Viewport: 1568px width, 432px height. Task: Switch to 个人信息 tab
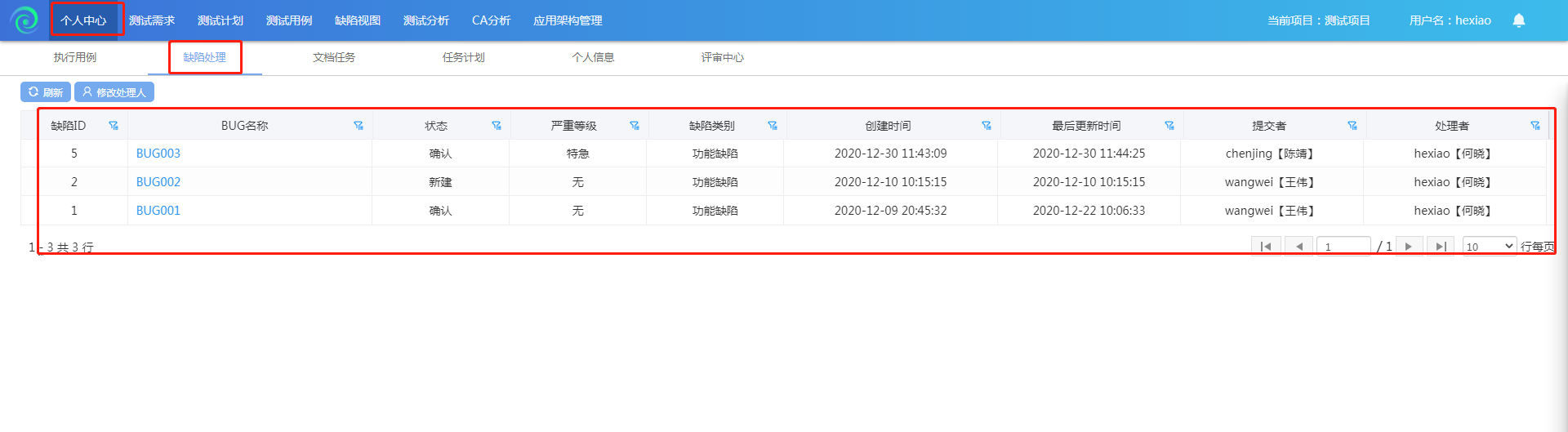pyautogui.click(x=593, y=57)
